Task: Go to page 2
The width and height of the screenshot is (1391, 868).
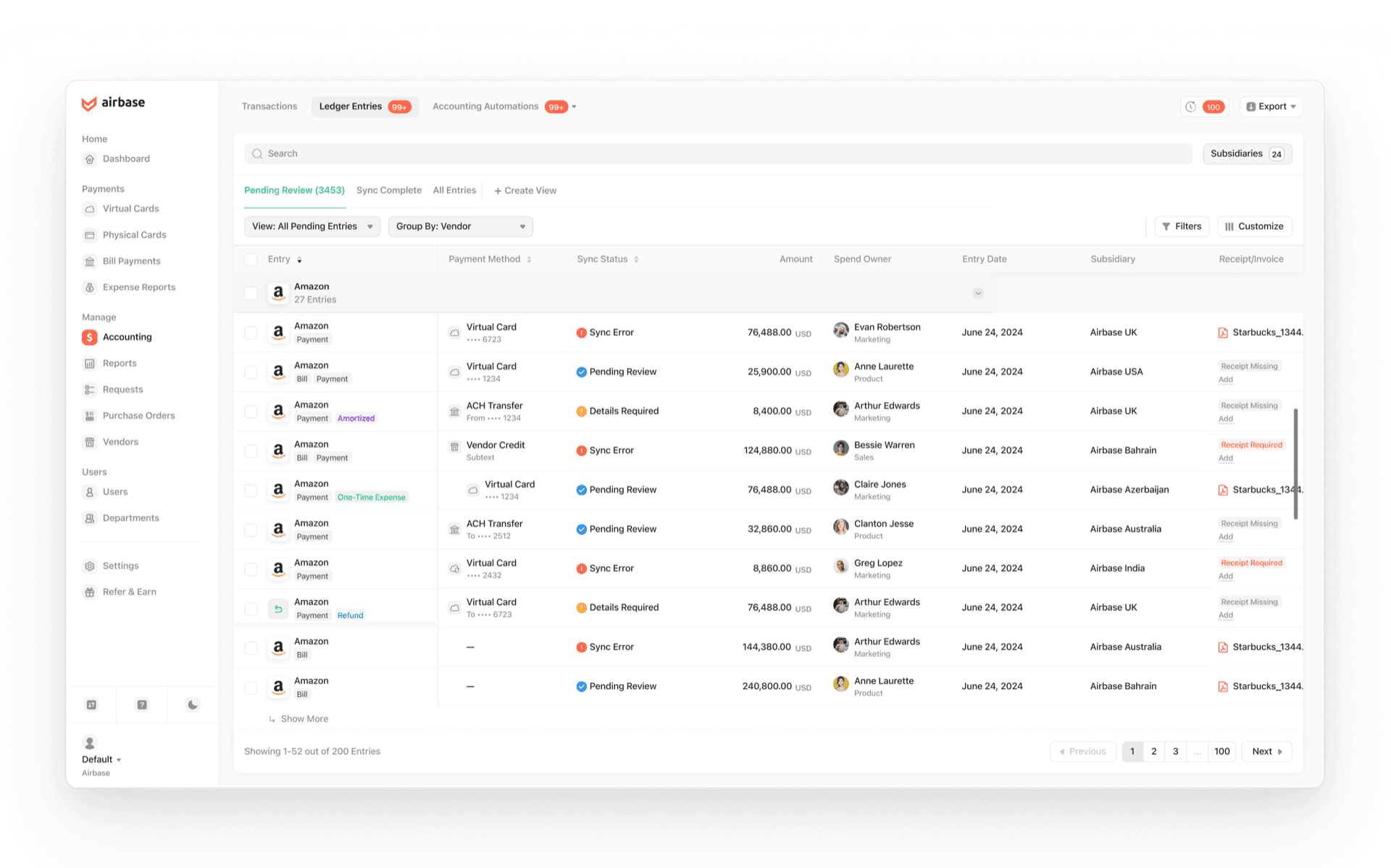Action: (x=1154, y=751)
